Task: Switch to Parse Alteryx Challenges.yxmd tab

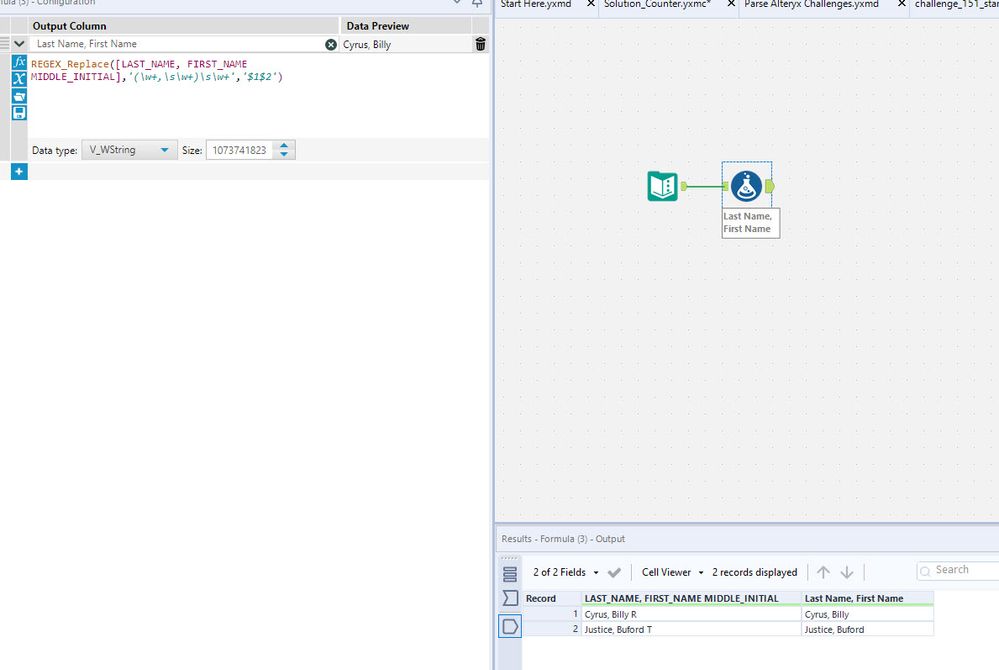Action: click(x=811, y=4)
